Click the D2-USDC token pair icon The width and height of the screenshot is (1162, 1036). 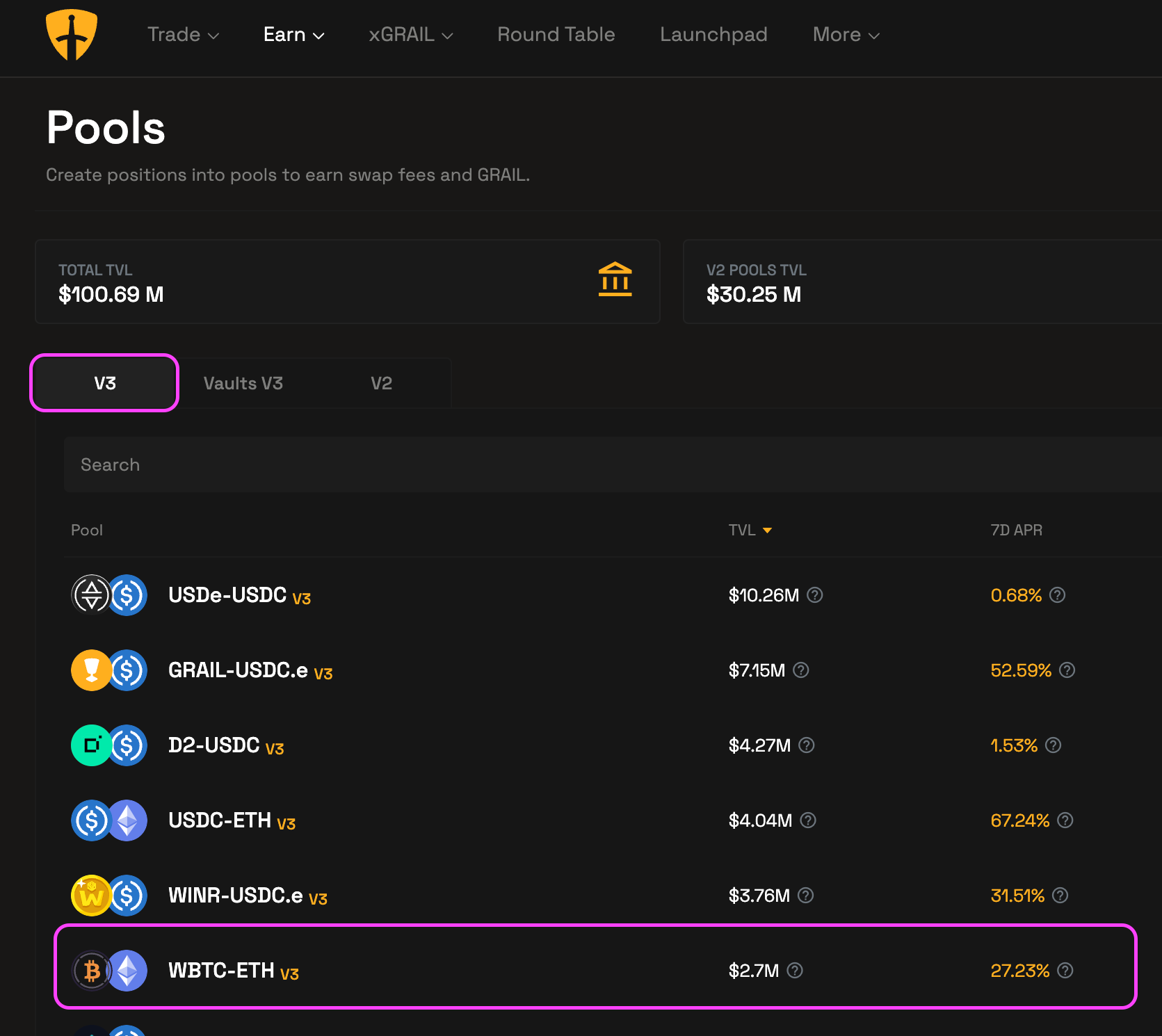click(109, 745)
